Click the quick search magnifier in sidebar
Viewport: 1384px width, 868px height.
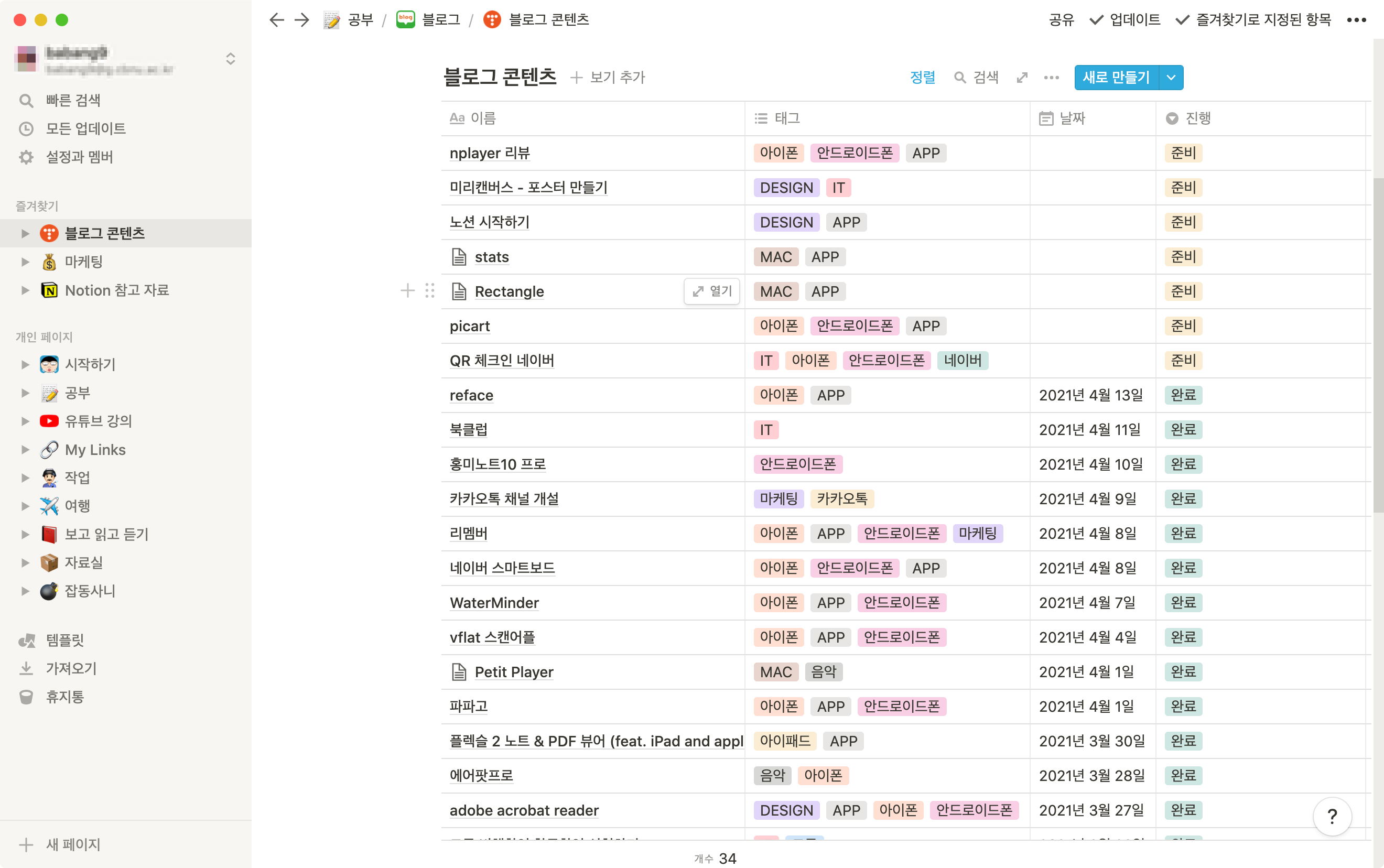pyautogui.click(x=26, y=101)
